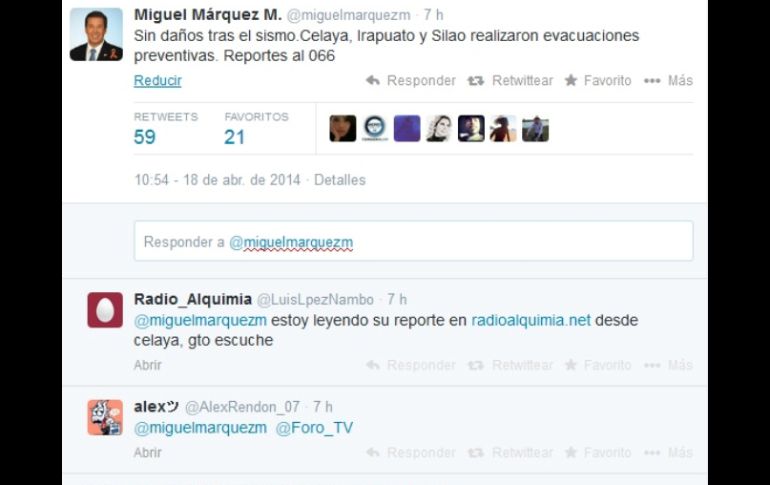Expand the alex reply with Abrir
The width and height of the screenshot is (770, 485).
pyautogui.click(x=147, y=453)
